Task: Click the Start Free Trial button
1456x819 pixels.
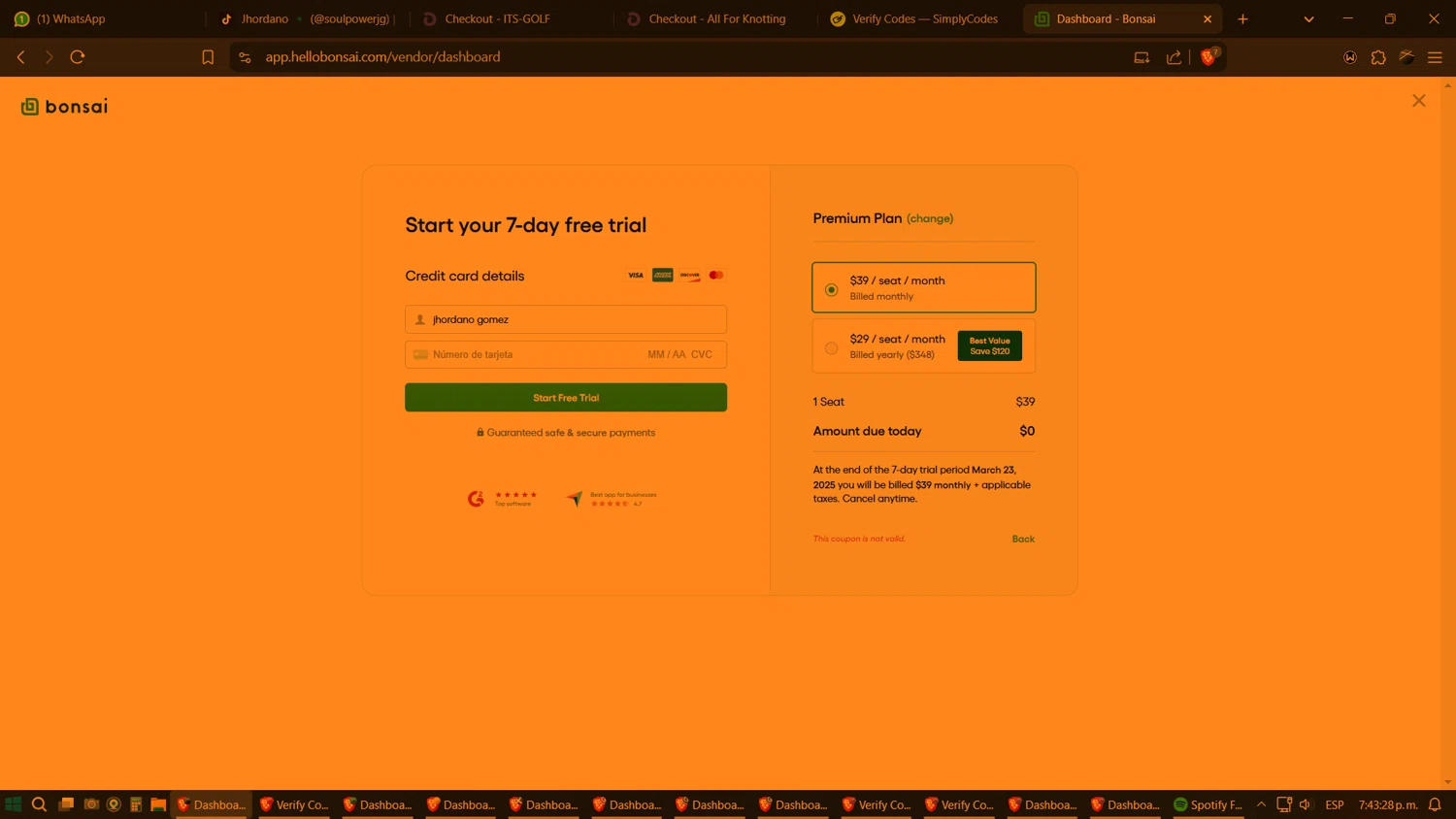Action: [x=566, y=398]
